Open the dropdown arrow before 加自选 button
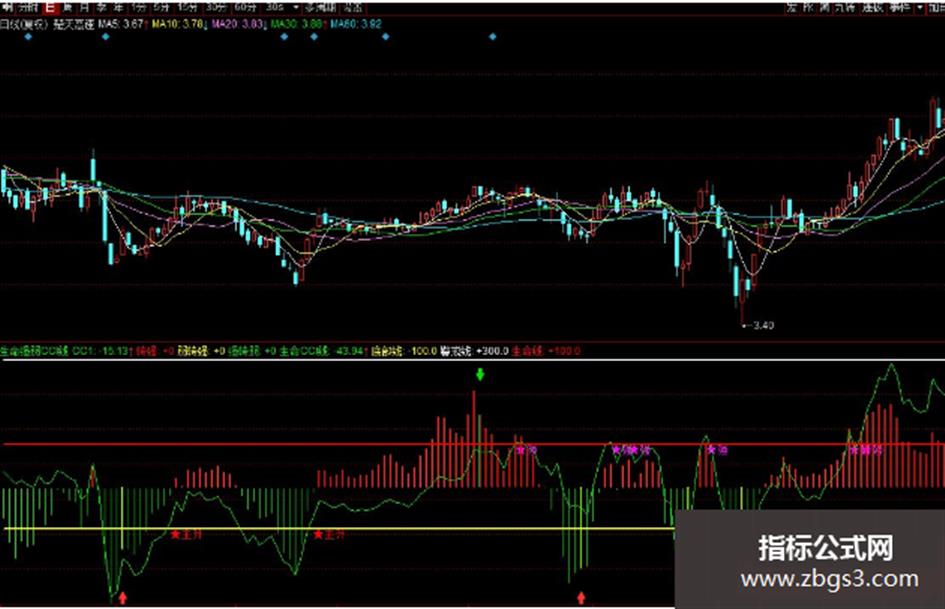945x609 pixels. 920,7
